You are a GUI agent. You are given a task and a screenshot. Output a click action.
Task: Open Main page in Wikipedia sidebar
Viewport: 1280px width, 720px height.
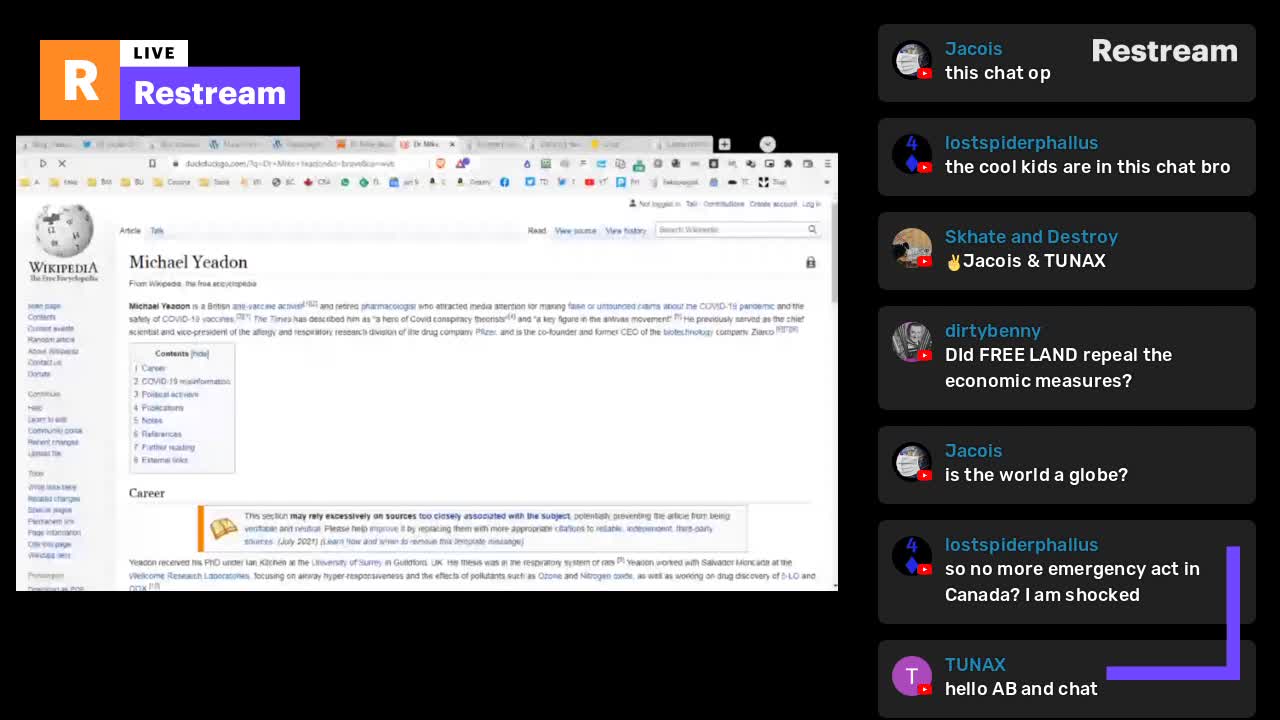[x=44, y=306]
